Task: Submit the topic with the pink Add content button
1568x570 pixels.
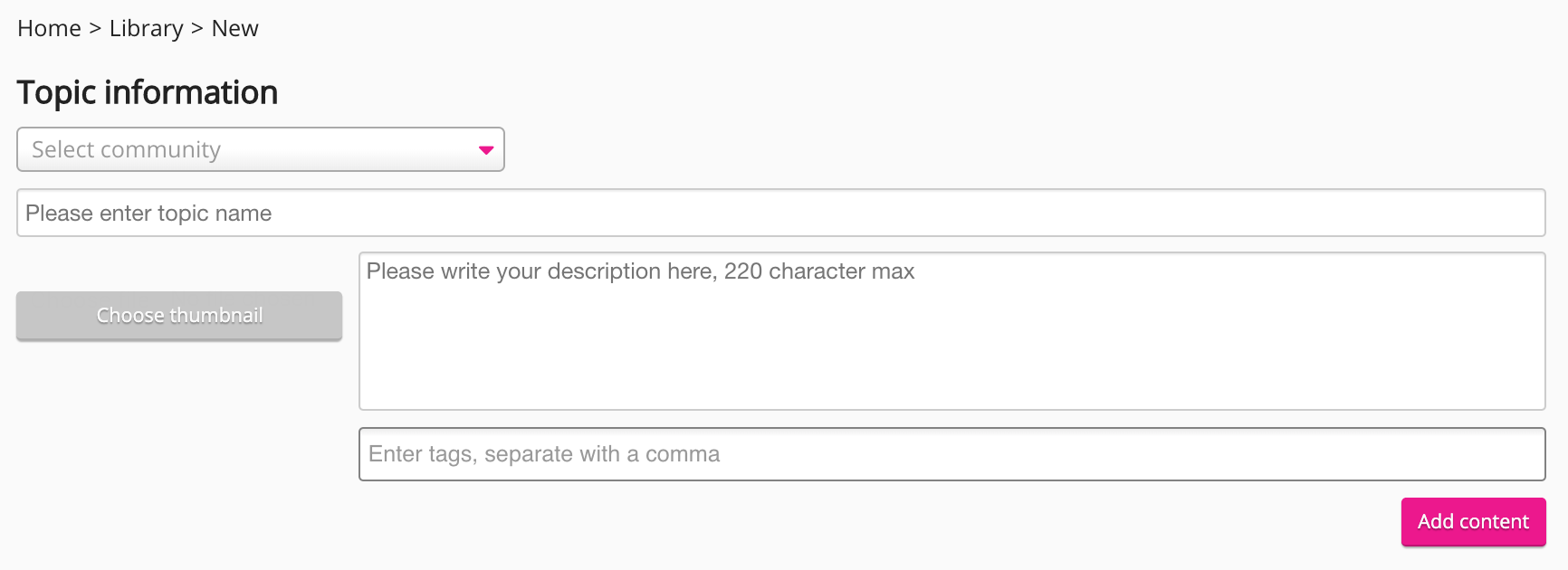Action: pyautogui.click(x=1473, y=522)
